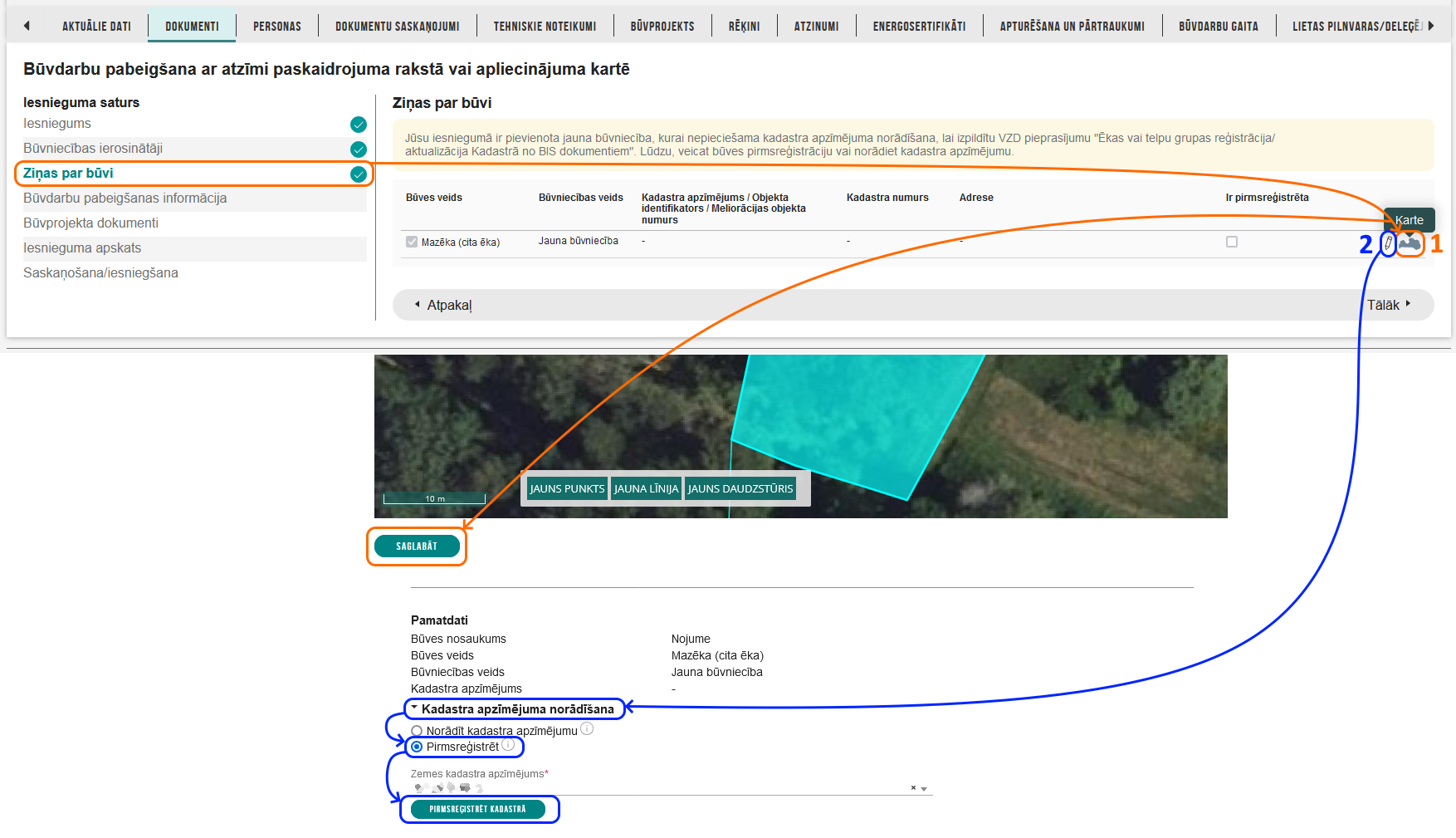Screen dimensions: 1456x838
Task: Select the Pirmsreģistrēt radio option
Action: [x=417, y=747]
